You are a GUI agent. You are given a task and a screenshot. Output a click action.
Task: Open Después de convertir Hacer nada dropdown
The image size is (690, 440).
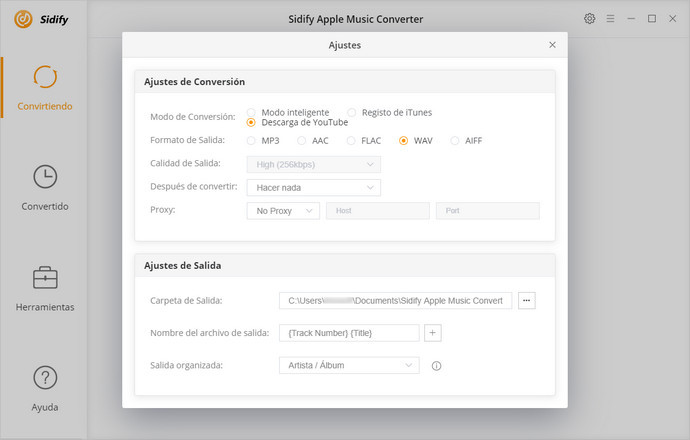pos(314,187)
